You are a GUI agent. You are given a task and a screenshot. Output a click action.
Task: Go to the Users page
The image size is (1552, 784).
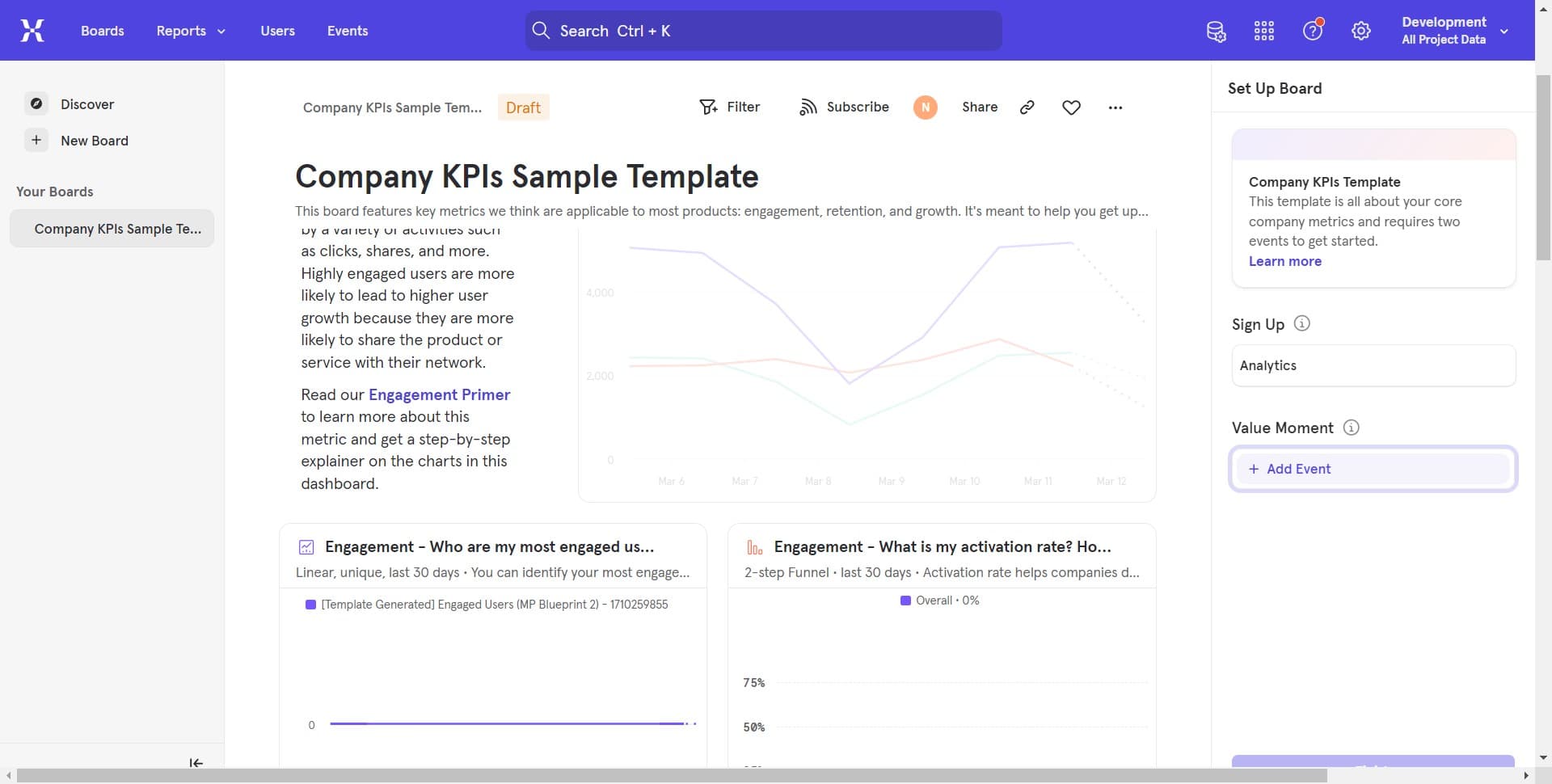[x=277, y=31]
